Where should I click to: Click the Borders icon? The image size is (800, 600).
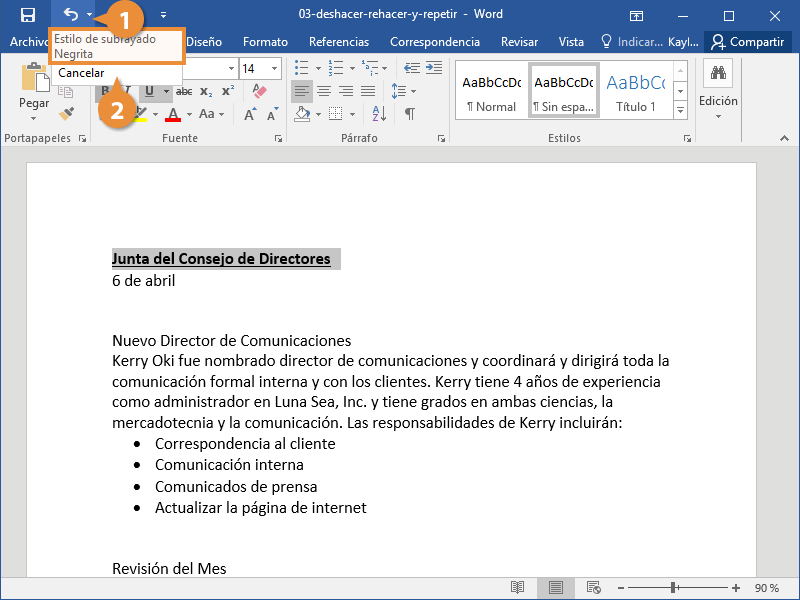(x=335, y=114)
